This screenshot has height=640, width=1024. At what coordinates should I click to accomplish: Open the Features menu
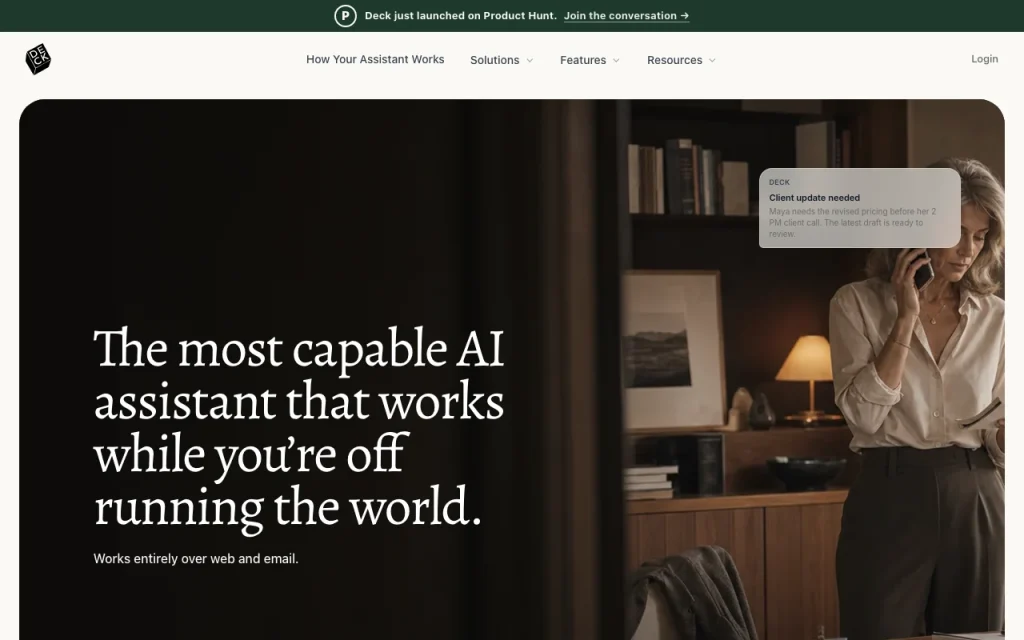[590, 60]
